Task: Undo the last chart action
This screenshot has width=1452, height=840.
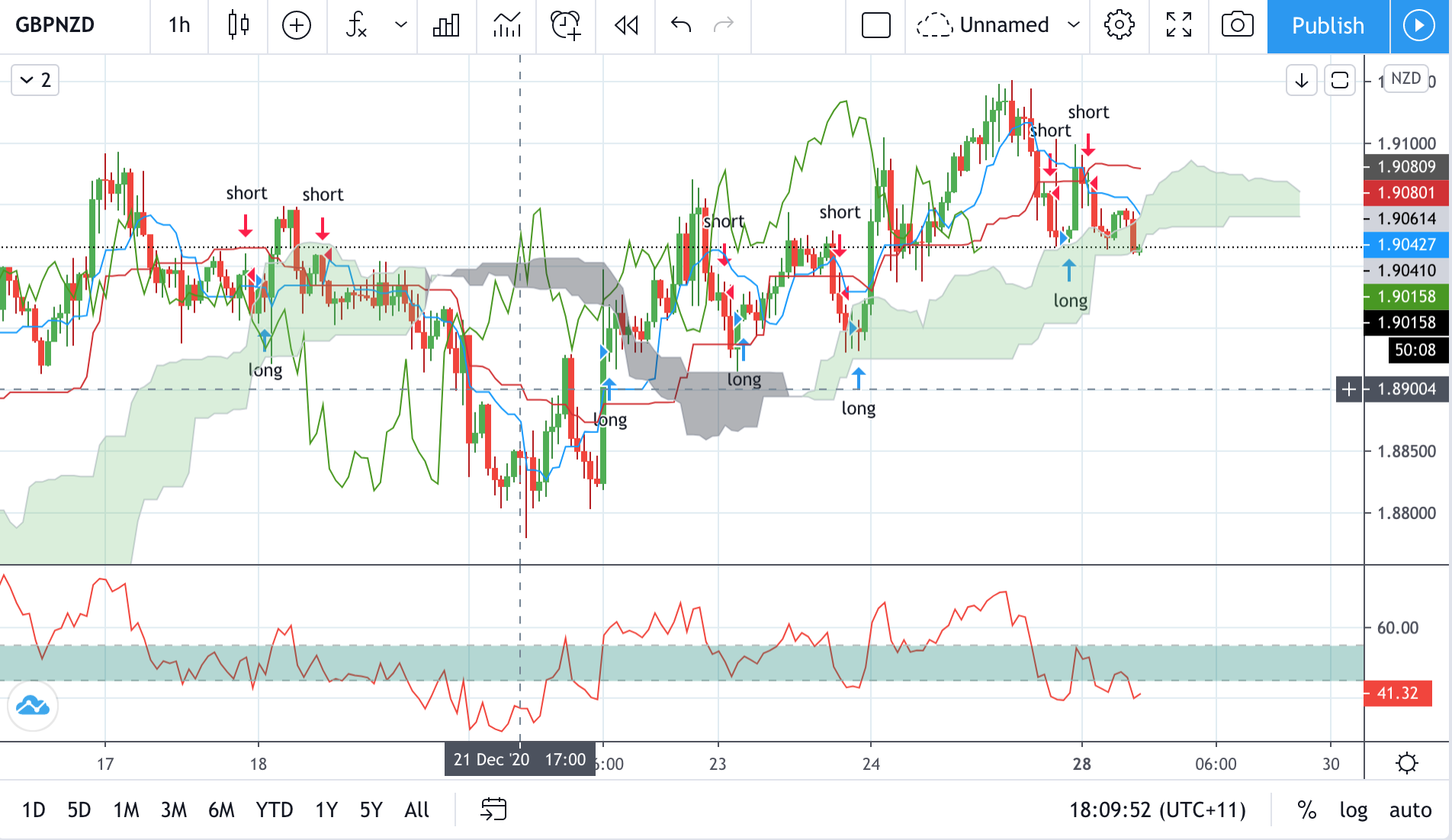Action: [x=681, y=25]
